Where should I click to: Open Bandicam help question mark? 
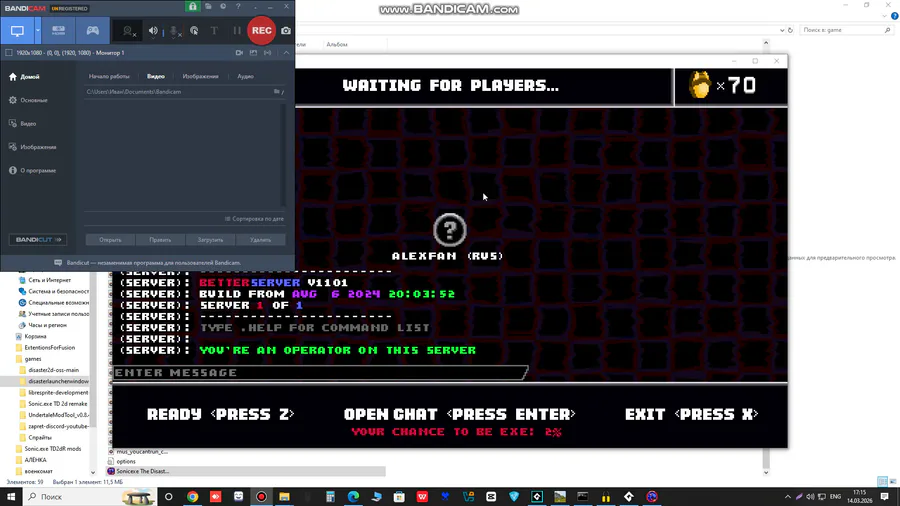pos(238,6)
